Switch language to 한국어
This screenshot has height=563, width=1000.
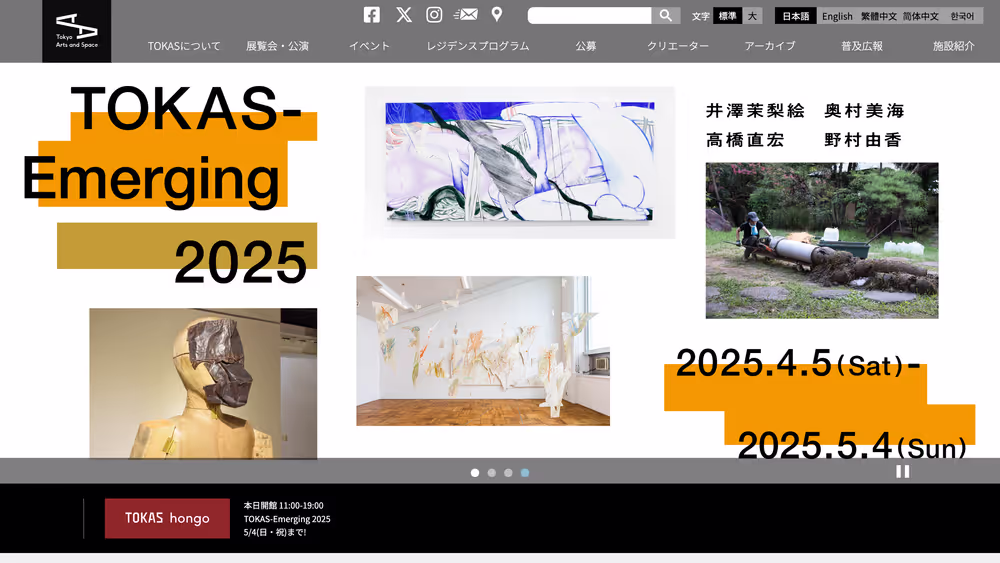pyautogui.click(x=962, y=16)
